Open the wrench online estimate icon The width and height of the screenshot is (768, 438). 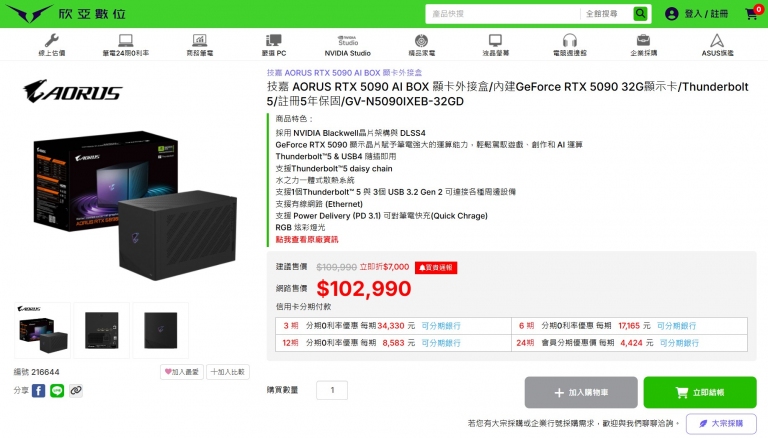coord(52,40)
